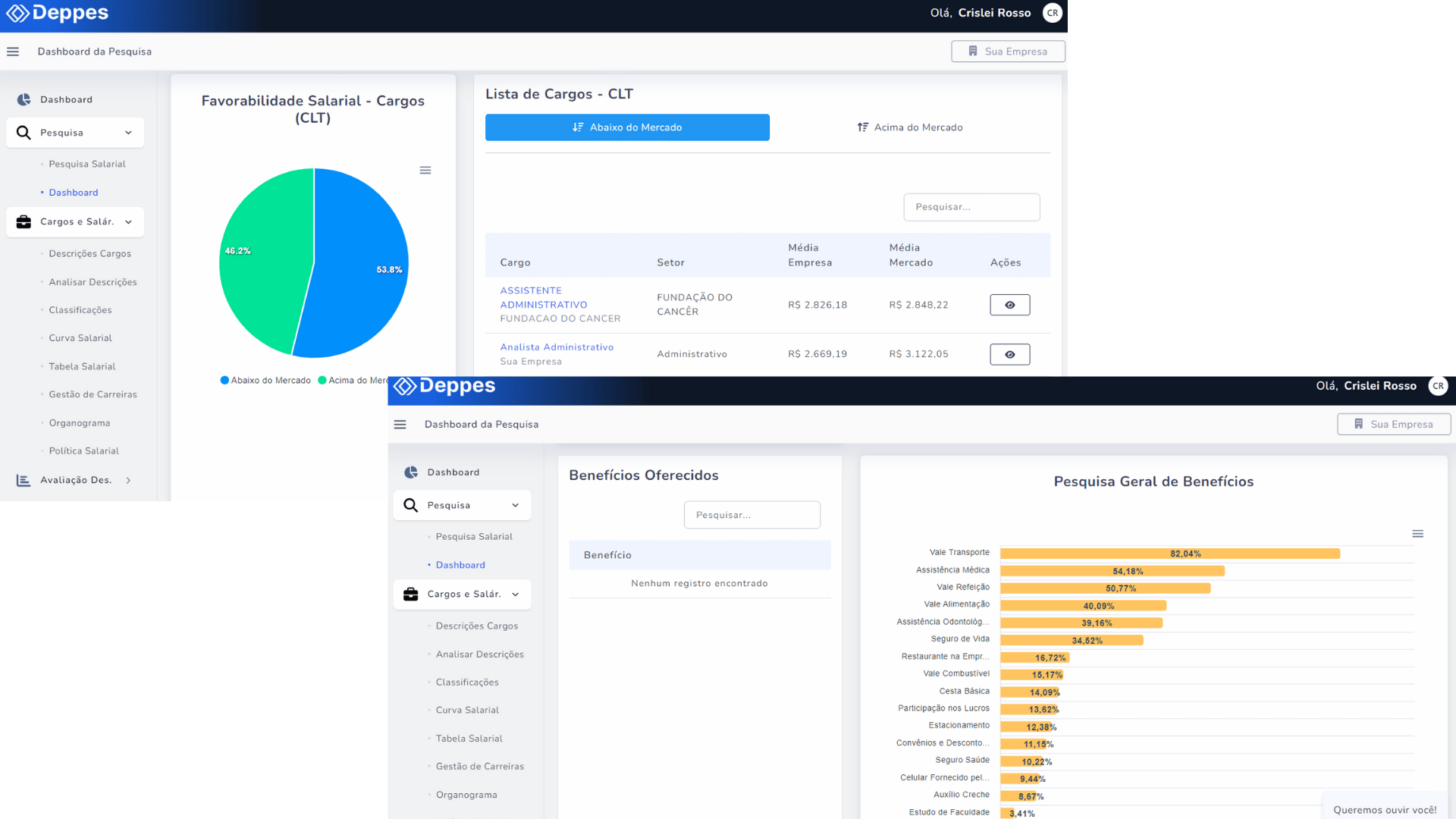
Task: Click the hamburger menu icon in top dashboard
Action: click(x=13, y=52)
